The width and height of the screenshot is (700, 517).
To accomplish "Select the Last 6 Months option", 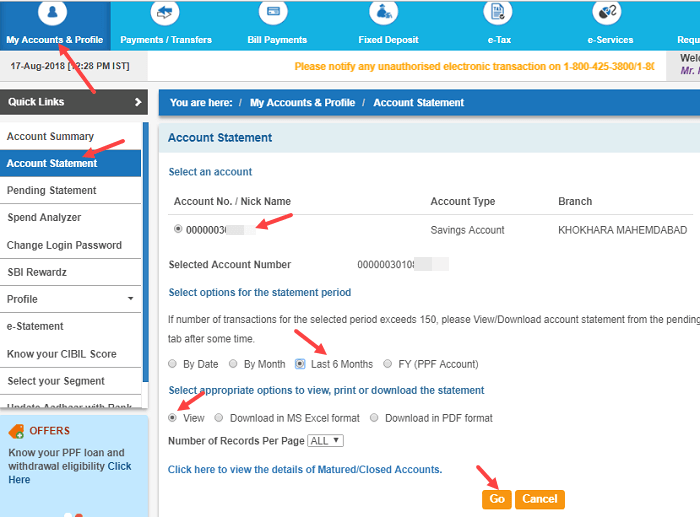I will tap(300, 364).
